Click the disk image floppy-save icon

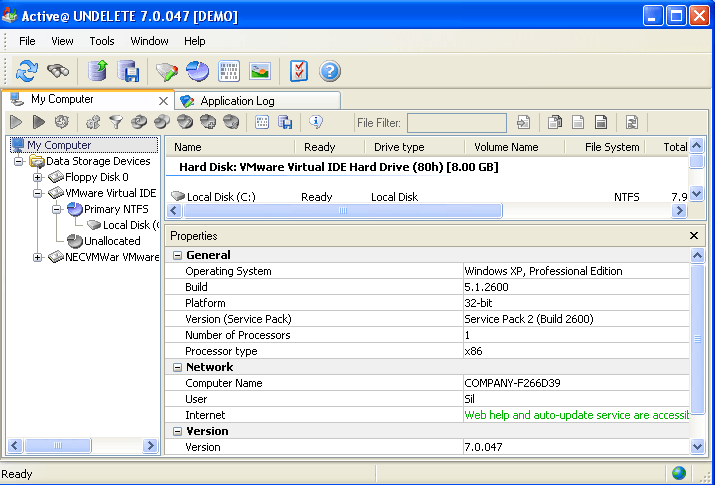pyautogui.click(x=129, y=71)
